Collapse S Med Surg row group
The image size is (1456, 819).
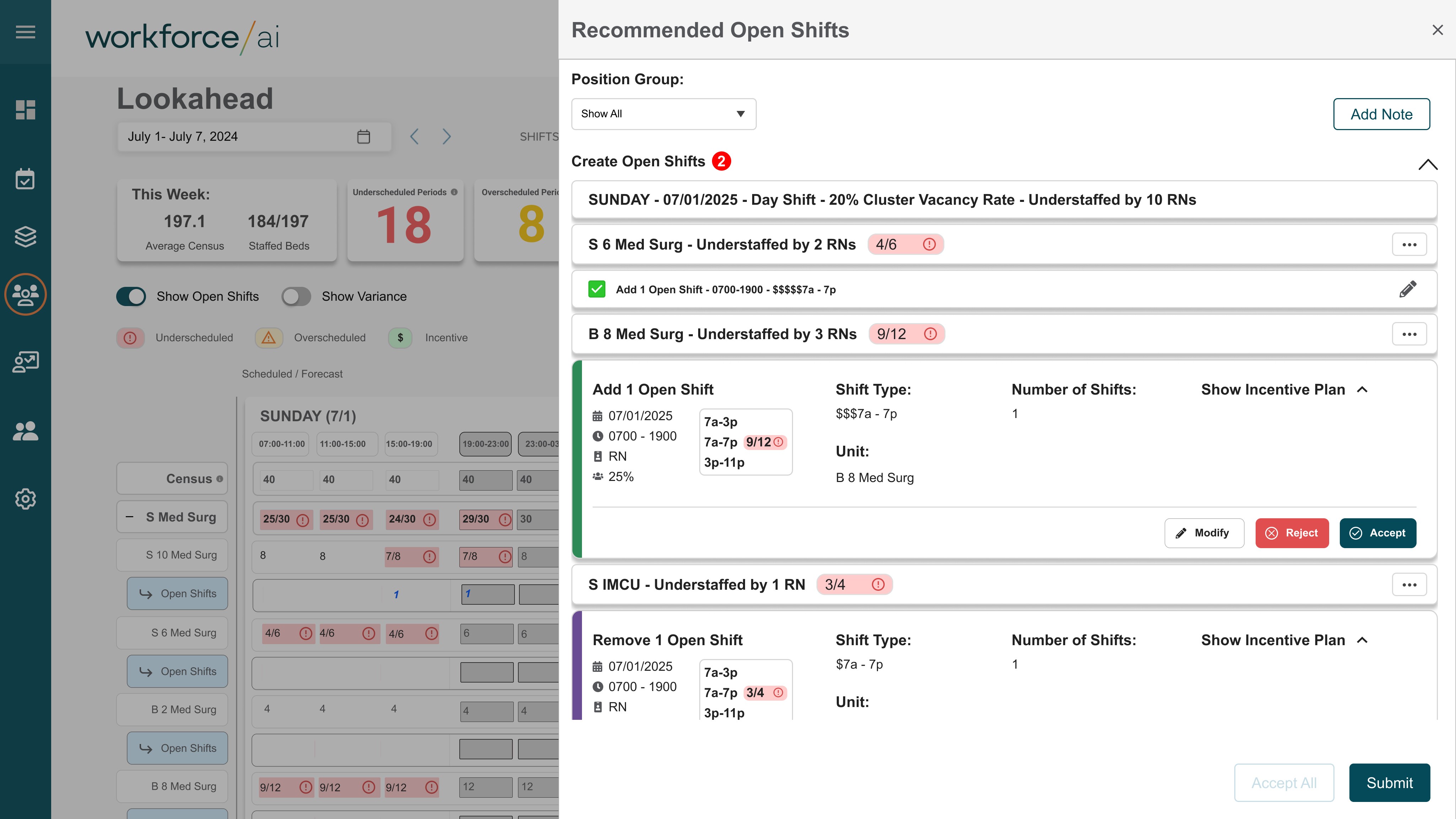(130, 517)
